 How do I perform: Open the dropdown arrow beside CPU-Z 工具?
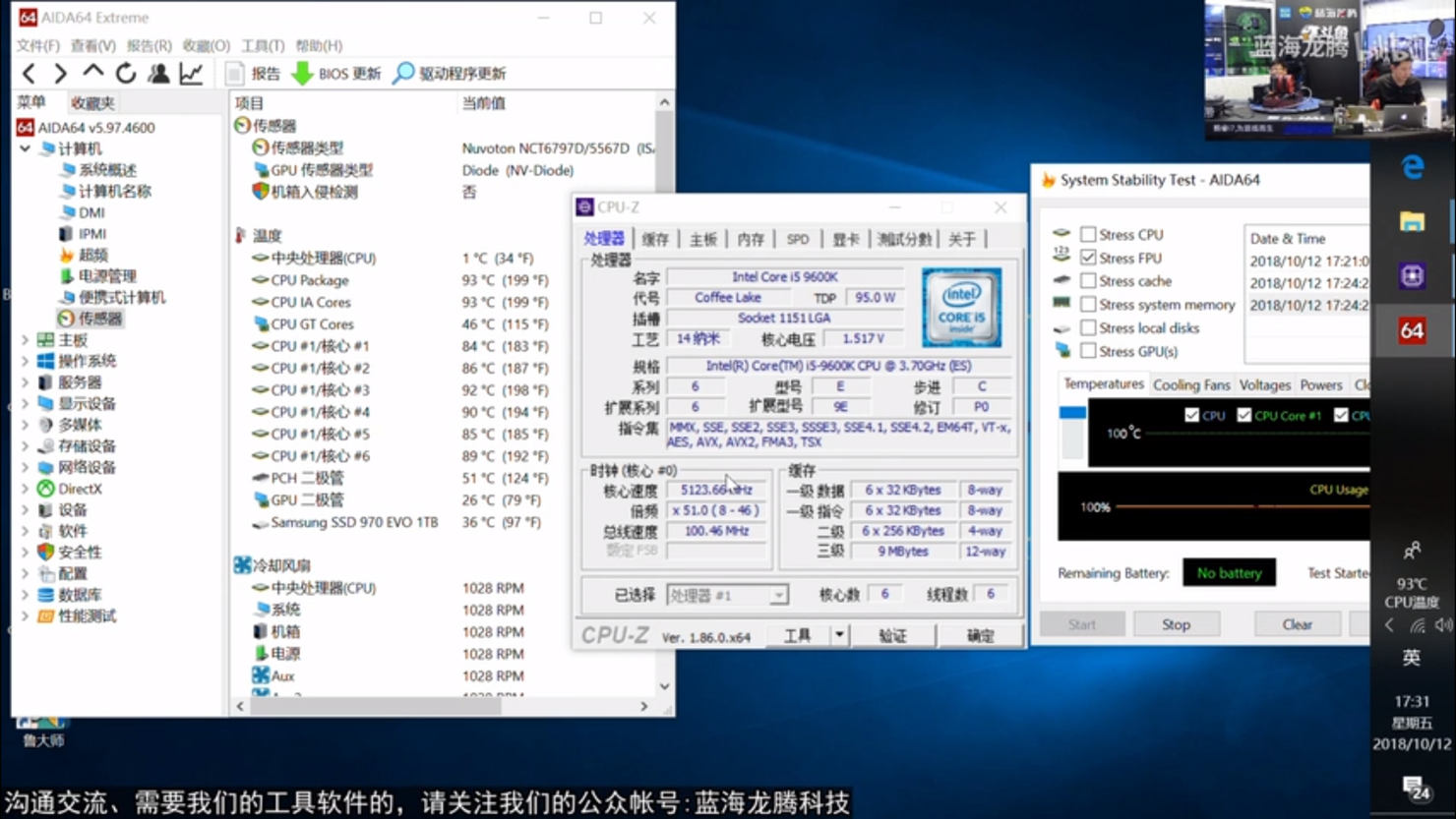pos(839,635)
